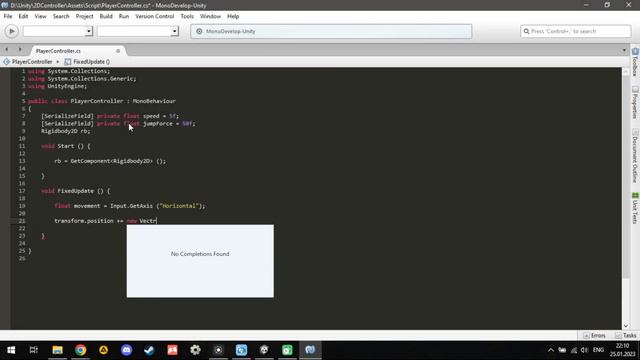Click 'MonoBehaviour' on line 5

pos(154,101)
